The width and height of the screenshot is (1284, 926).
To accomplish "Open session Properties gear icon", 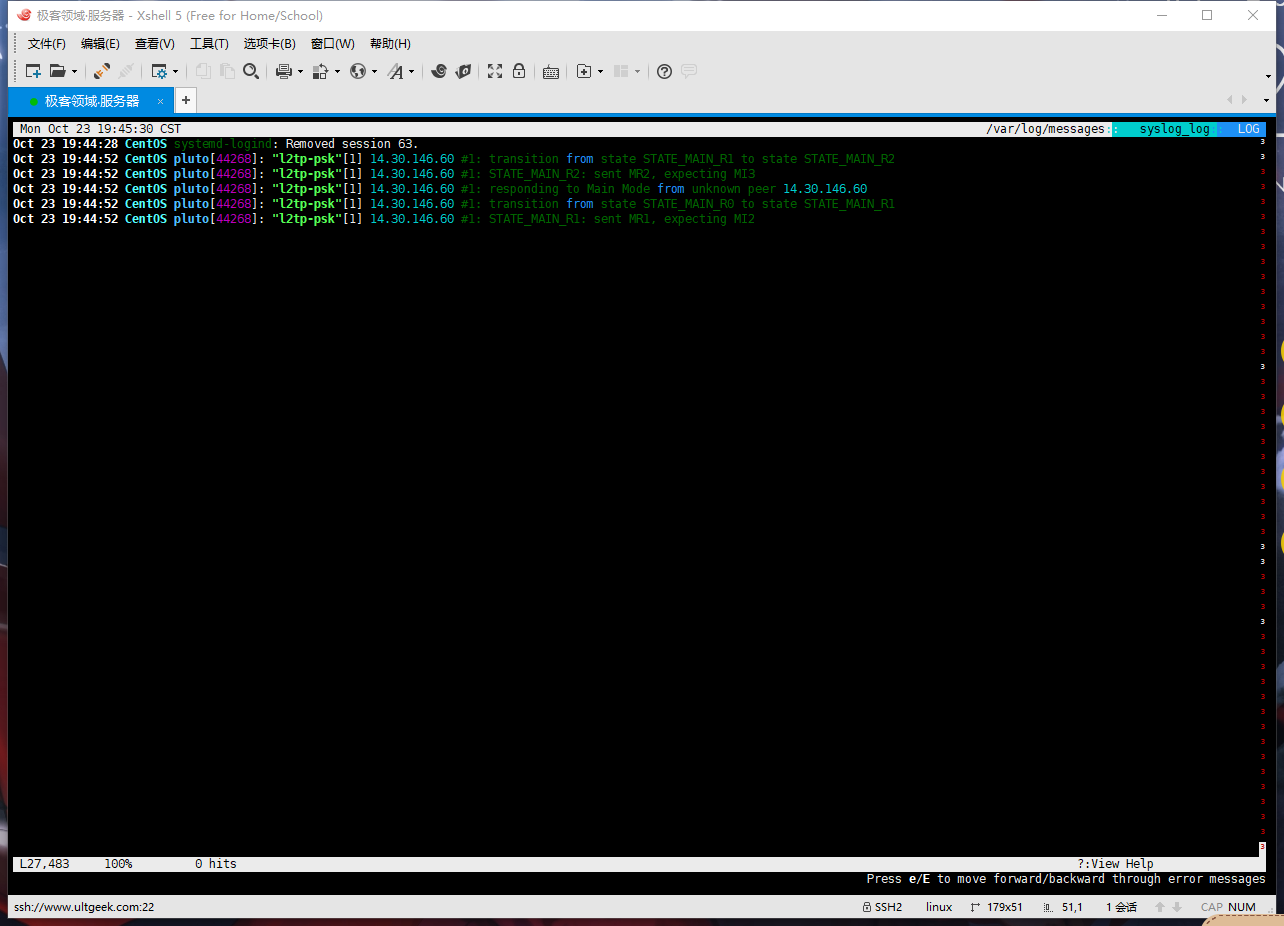I will coord(159,71).
